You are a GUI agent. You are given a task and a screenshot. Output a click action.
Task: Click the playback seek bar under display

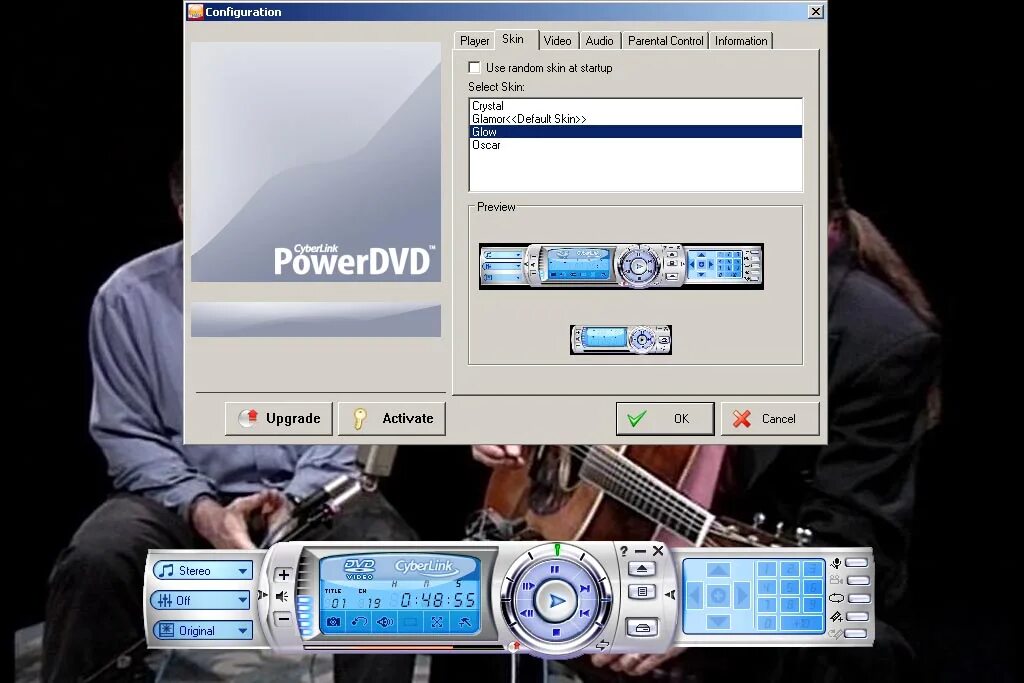(x=407, y=647)
